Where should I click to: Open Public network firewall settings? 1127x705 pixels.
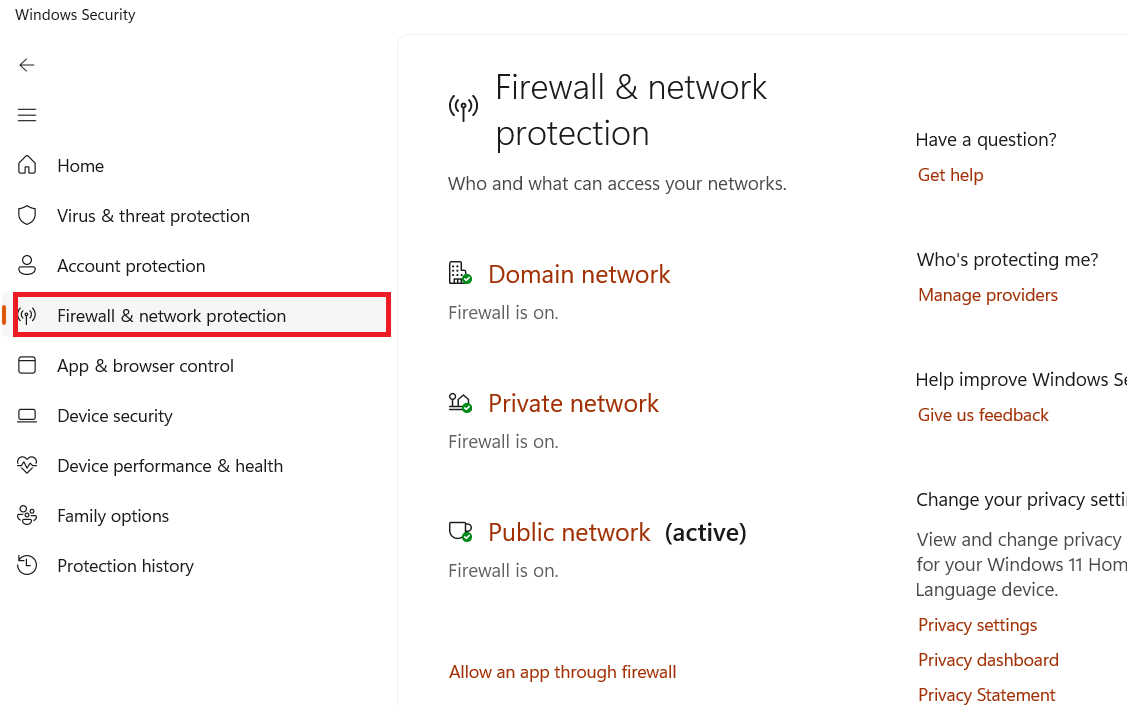(x=569, y=532)
